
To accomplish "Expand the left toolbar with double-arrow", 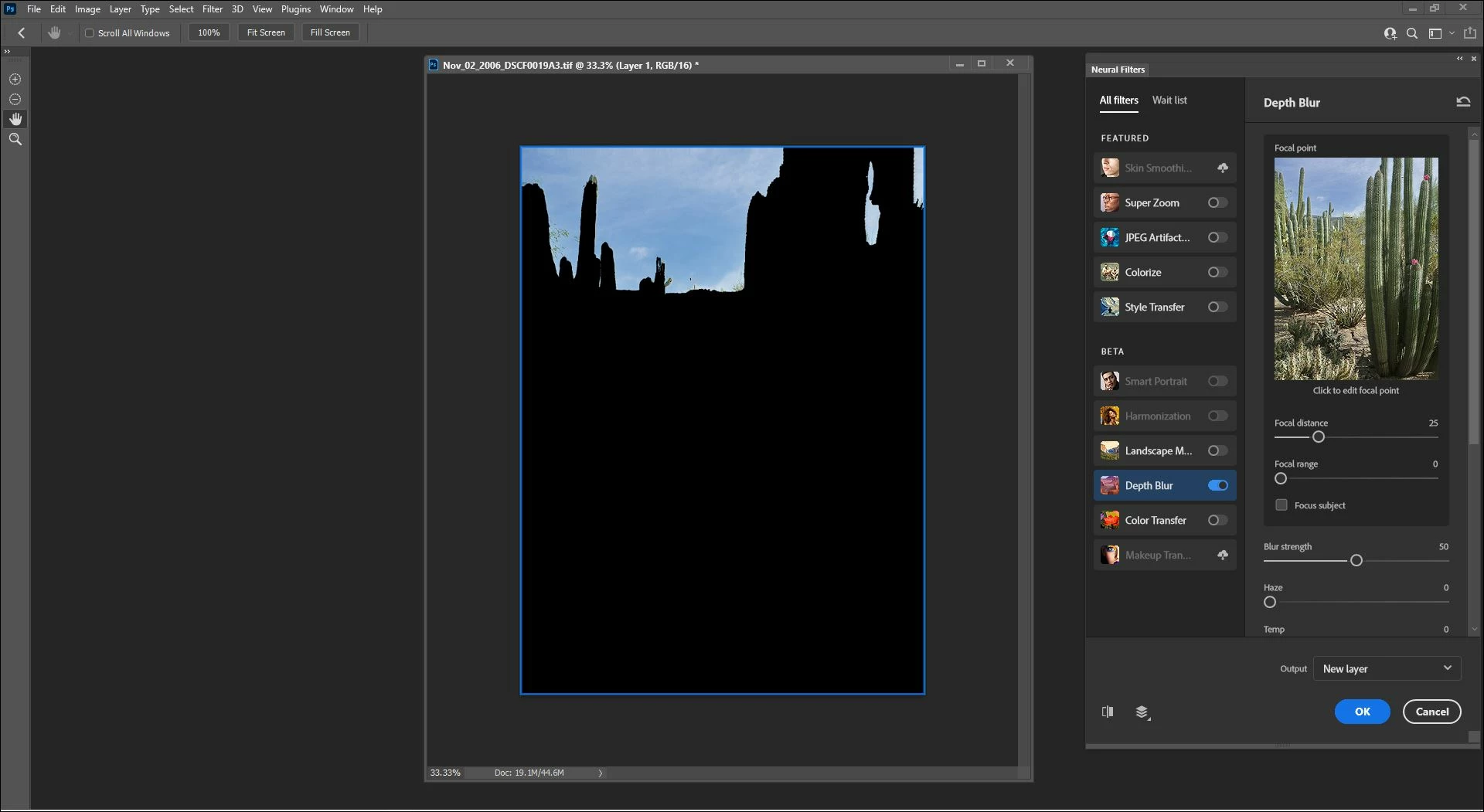I will pos(7,52).
